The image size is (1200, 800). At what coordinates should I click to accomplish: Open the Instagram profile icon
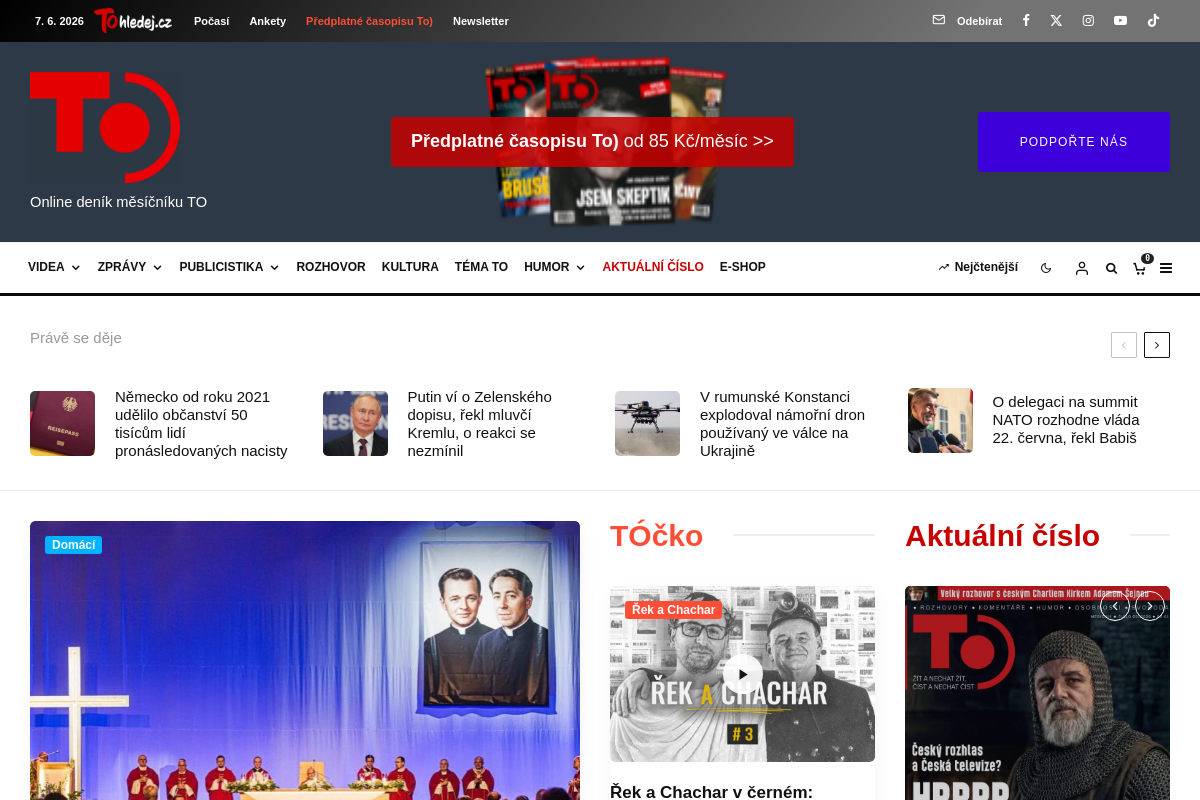click(1088, 20)
